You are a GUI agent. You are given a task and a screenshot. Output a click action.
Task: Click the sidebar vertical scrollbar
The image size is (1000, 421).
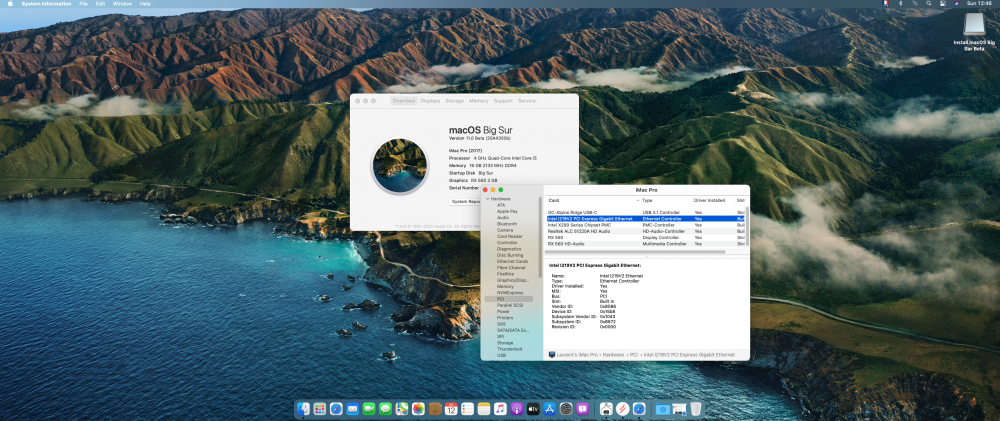pyautogui.click(x=540, y=236)
